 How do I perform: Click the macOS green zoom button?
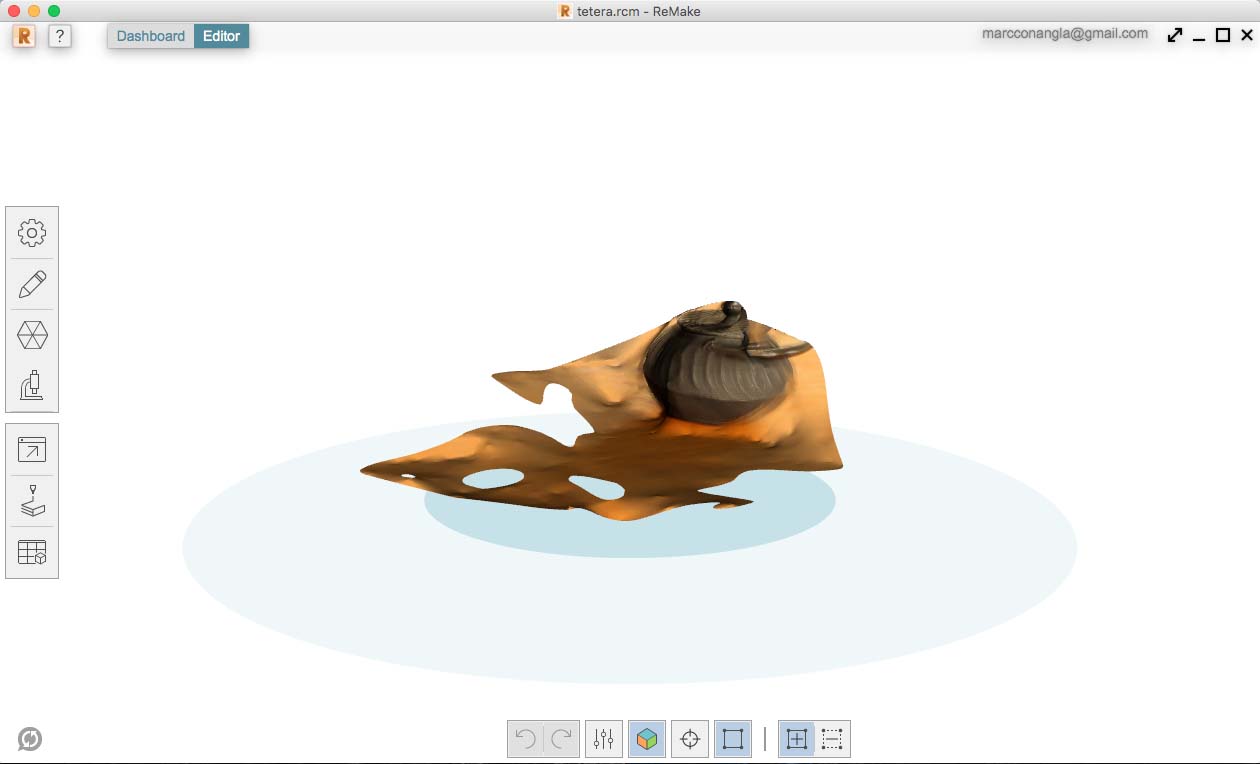point(54,11)
